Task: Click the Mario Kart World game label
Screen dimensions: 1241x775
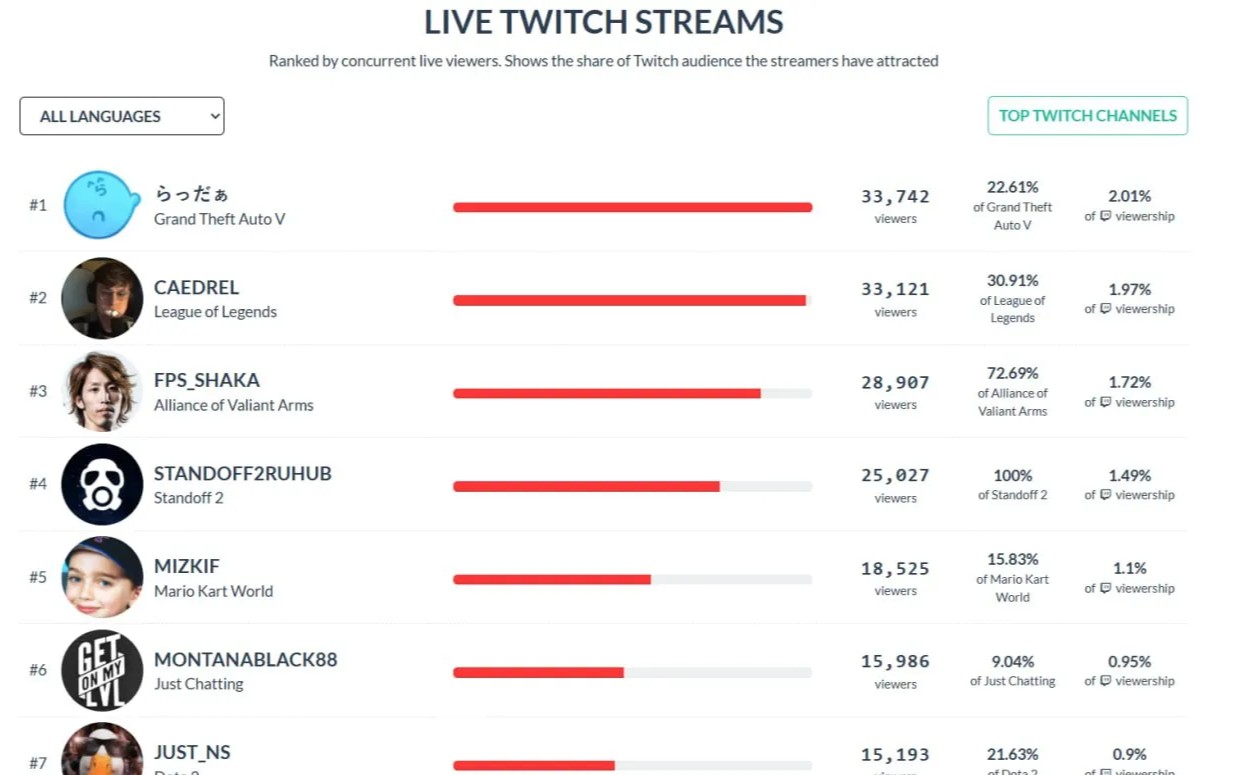Action: point(213,591)
